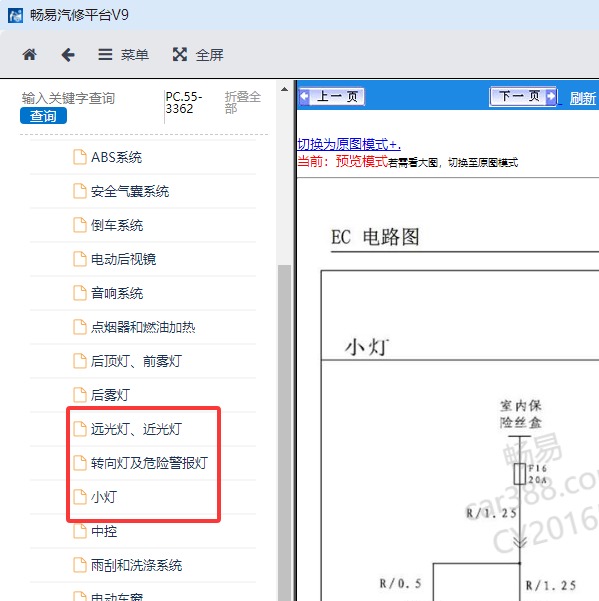The image size is (599, 601).
Task: Click the 畅易汽修平台V9 app logo icon
Action: [x=15, y=15]
